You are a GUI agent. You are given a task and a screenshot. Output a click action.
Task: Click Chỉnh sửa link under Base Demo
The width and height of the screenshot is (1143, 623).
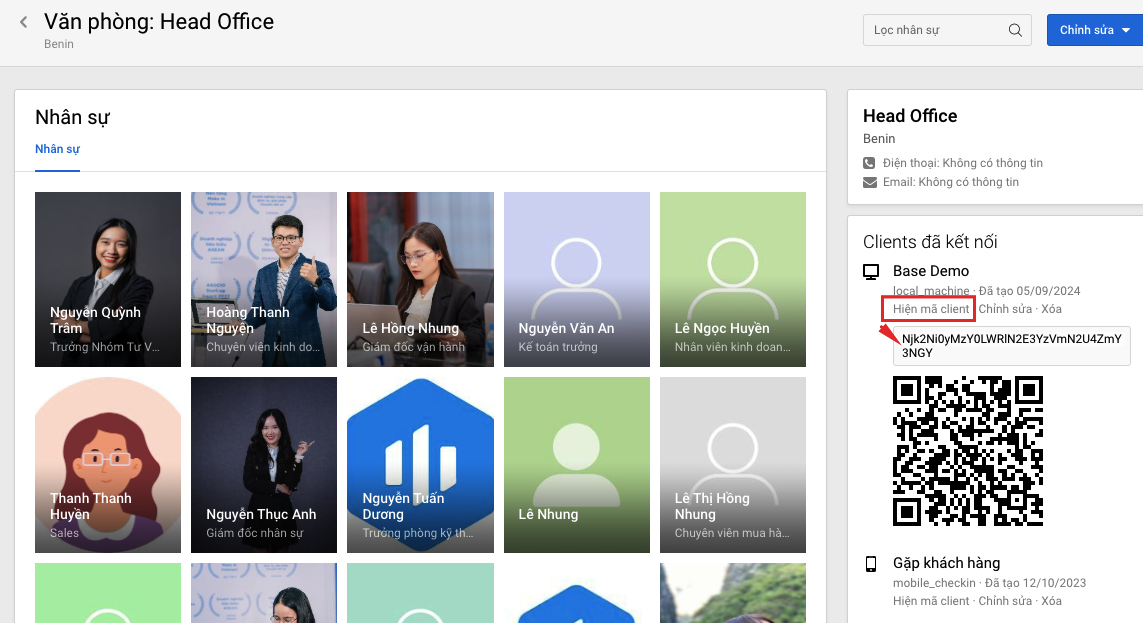tap(1005, 309)
